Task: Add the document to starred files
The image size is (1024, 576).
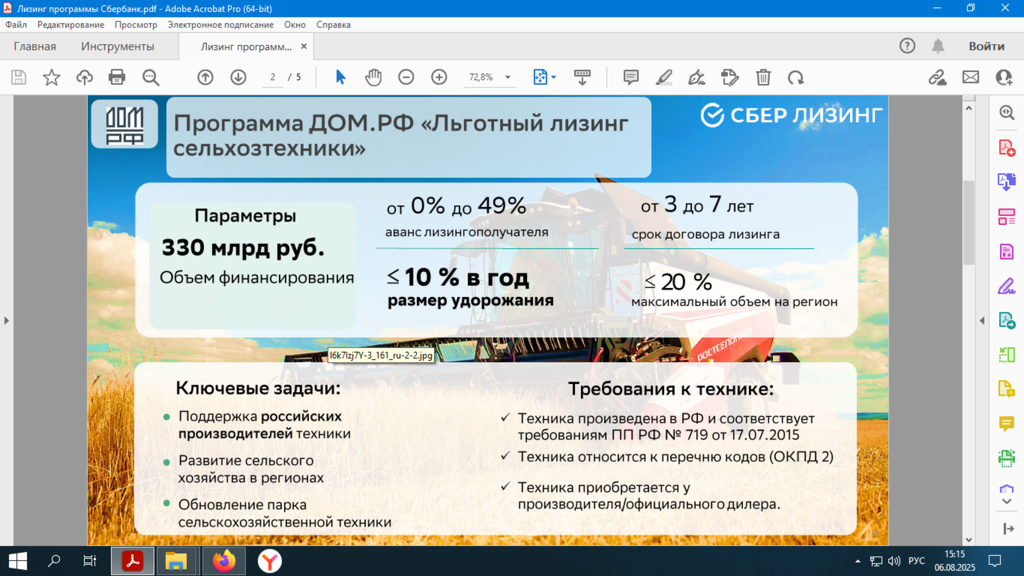Action: pyautogui.click(x=51, y=77)
